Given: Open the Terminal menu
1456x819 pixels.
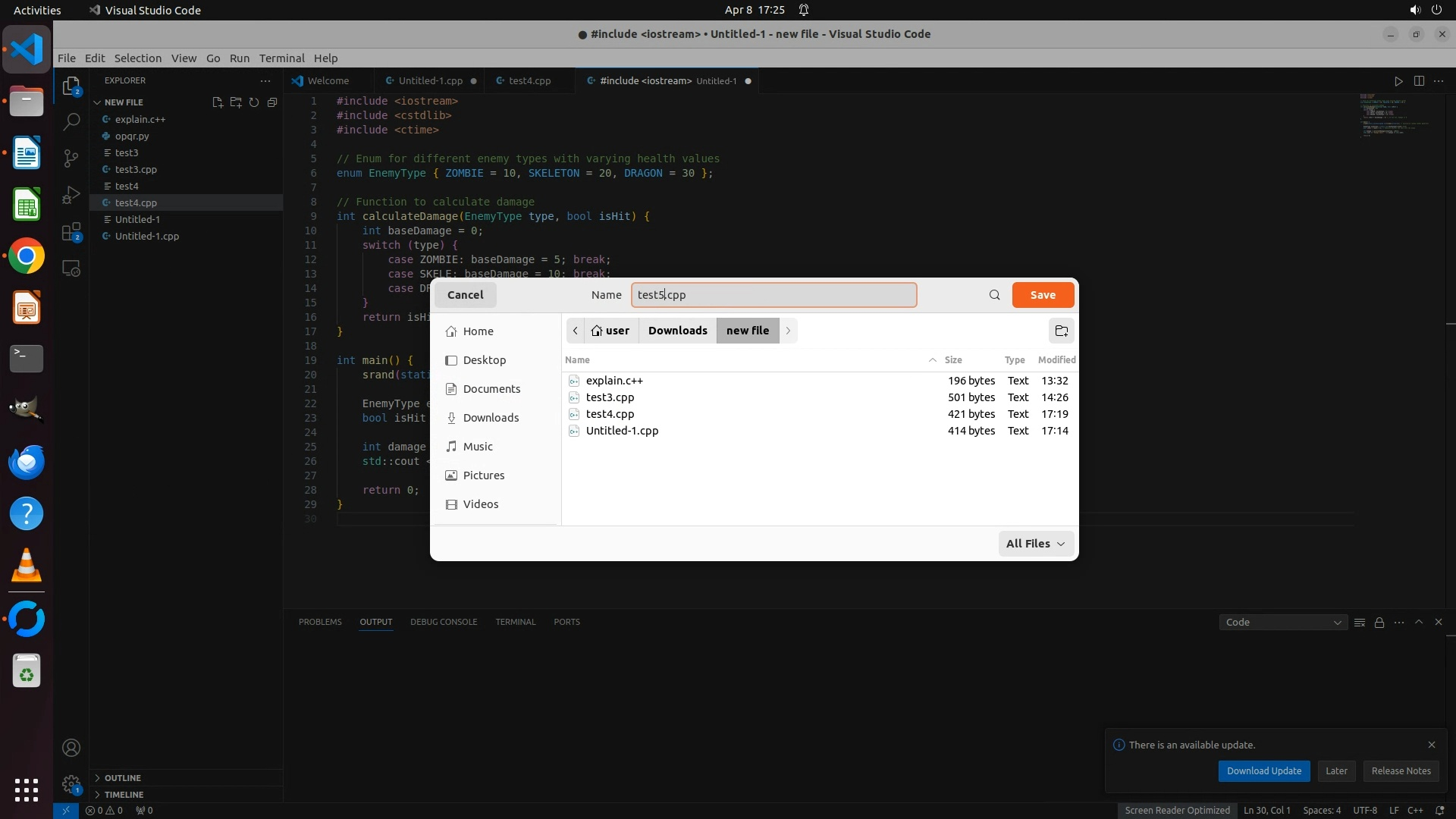Looking at the screenshot, I should [281, 58].
